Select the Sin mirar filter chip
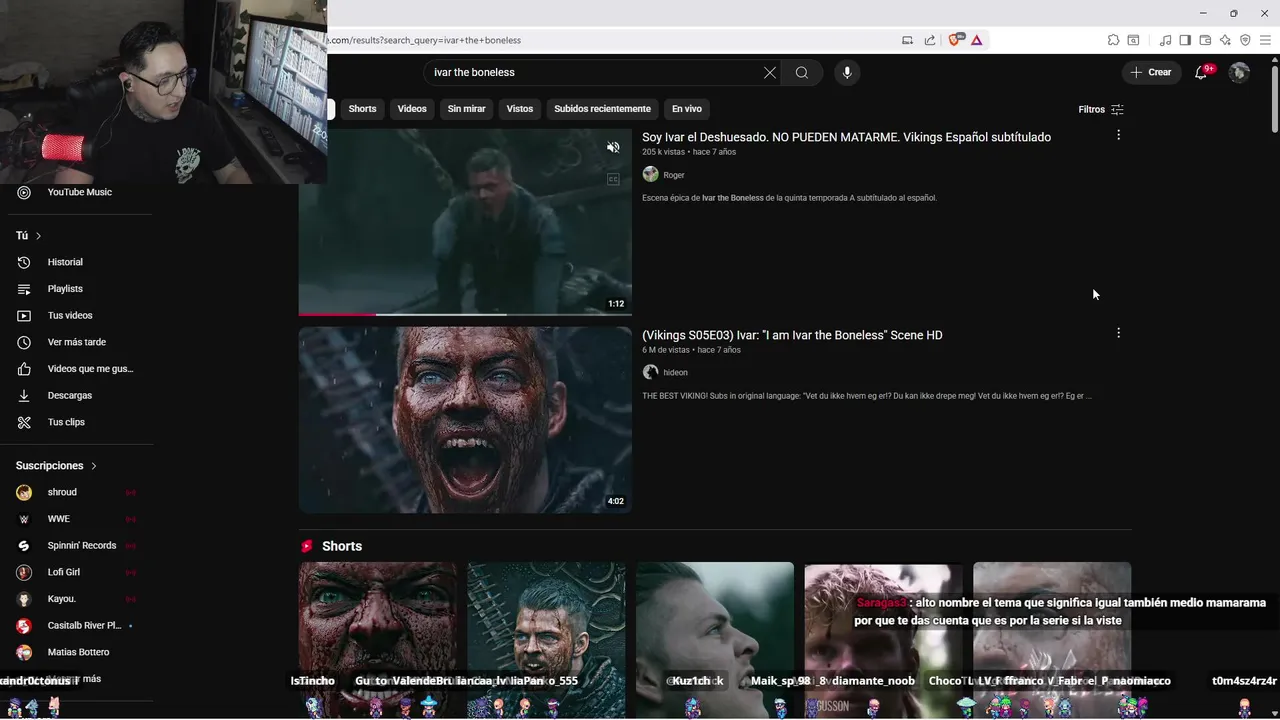Screen dimensions: 1280x720 pos(467,109)
